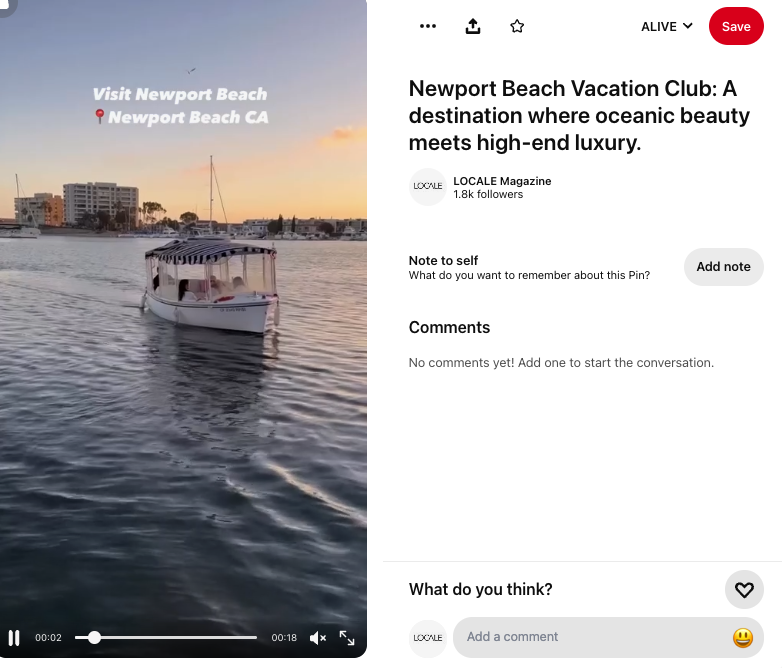This screenshot has height=668, width=782.
Task: Click the star favorite icon
Action: coord(517,26)
